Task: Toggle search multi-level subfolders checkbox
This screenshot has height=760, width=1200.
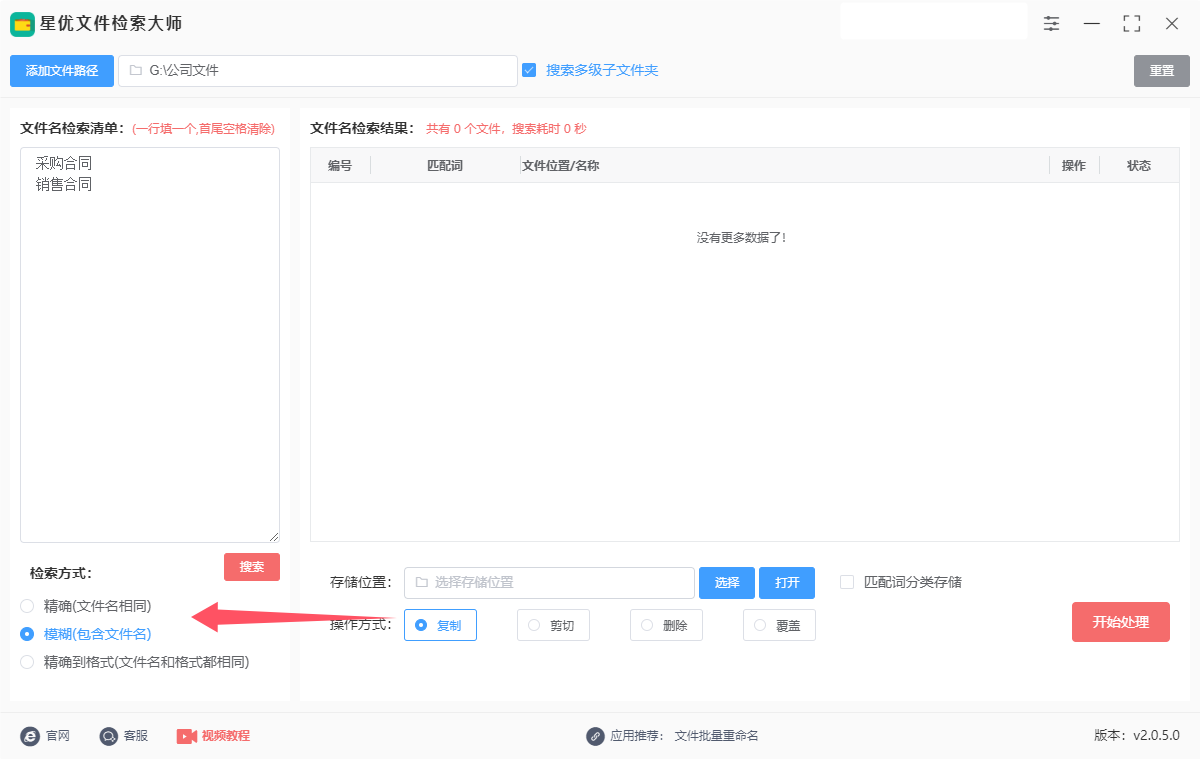Action: coord(529,70)
